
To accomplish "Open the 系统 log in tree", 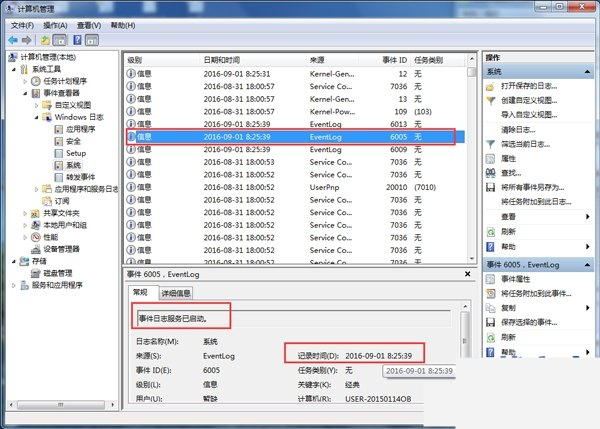I will pyautogui.click(x=73, y=165).
